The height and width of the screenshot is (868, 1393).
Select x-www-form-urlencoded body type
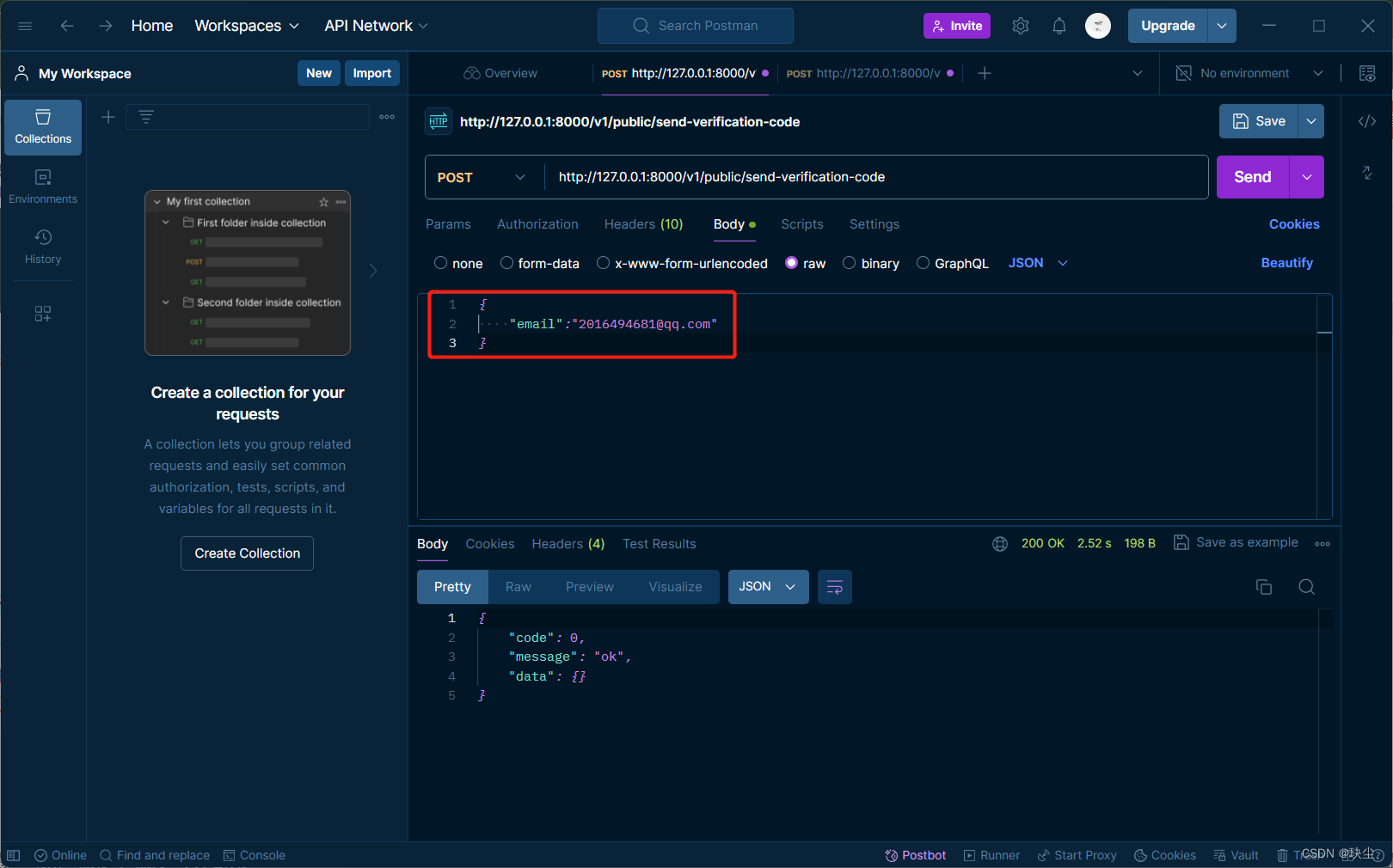click(x=604, y=263)
